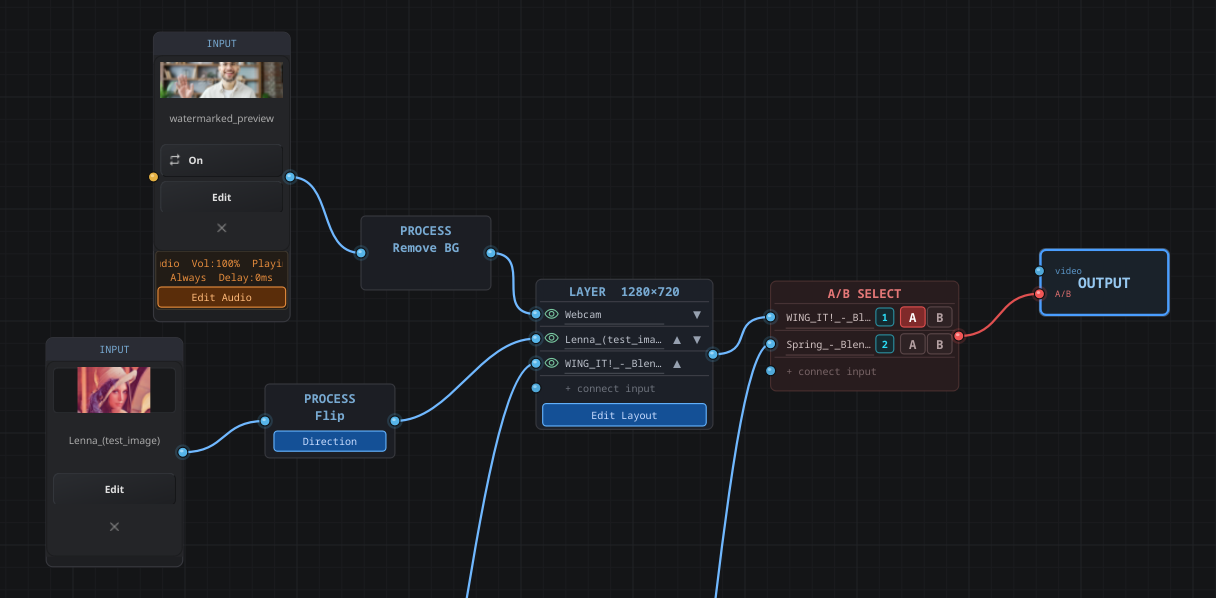Click the orange audio port on watermarked_preview
The width and height of the screenshot is (1216, 598).
pos(153,177)
